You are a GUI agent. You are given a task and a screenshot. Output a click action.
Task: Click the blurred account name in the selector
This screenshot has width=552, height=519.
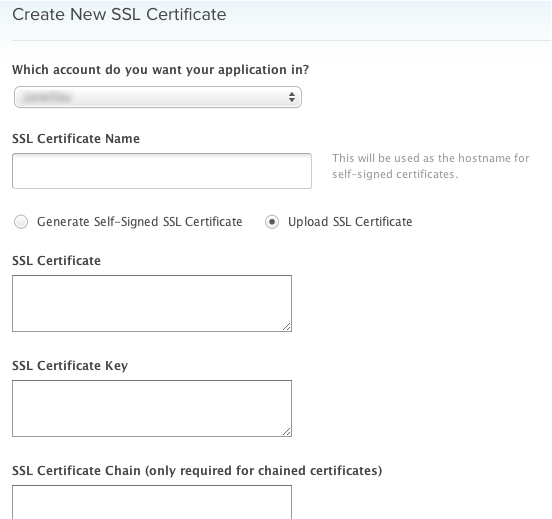[48, 97]
